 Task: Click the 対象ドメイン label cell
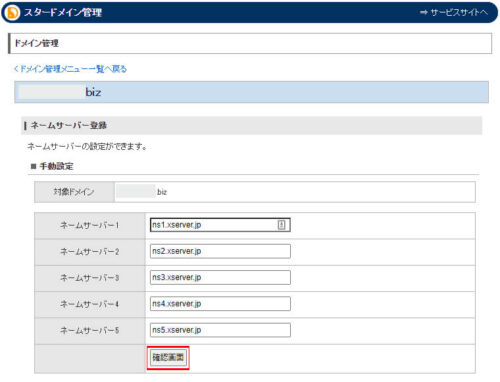coord(74,192)
